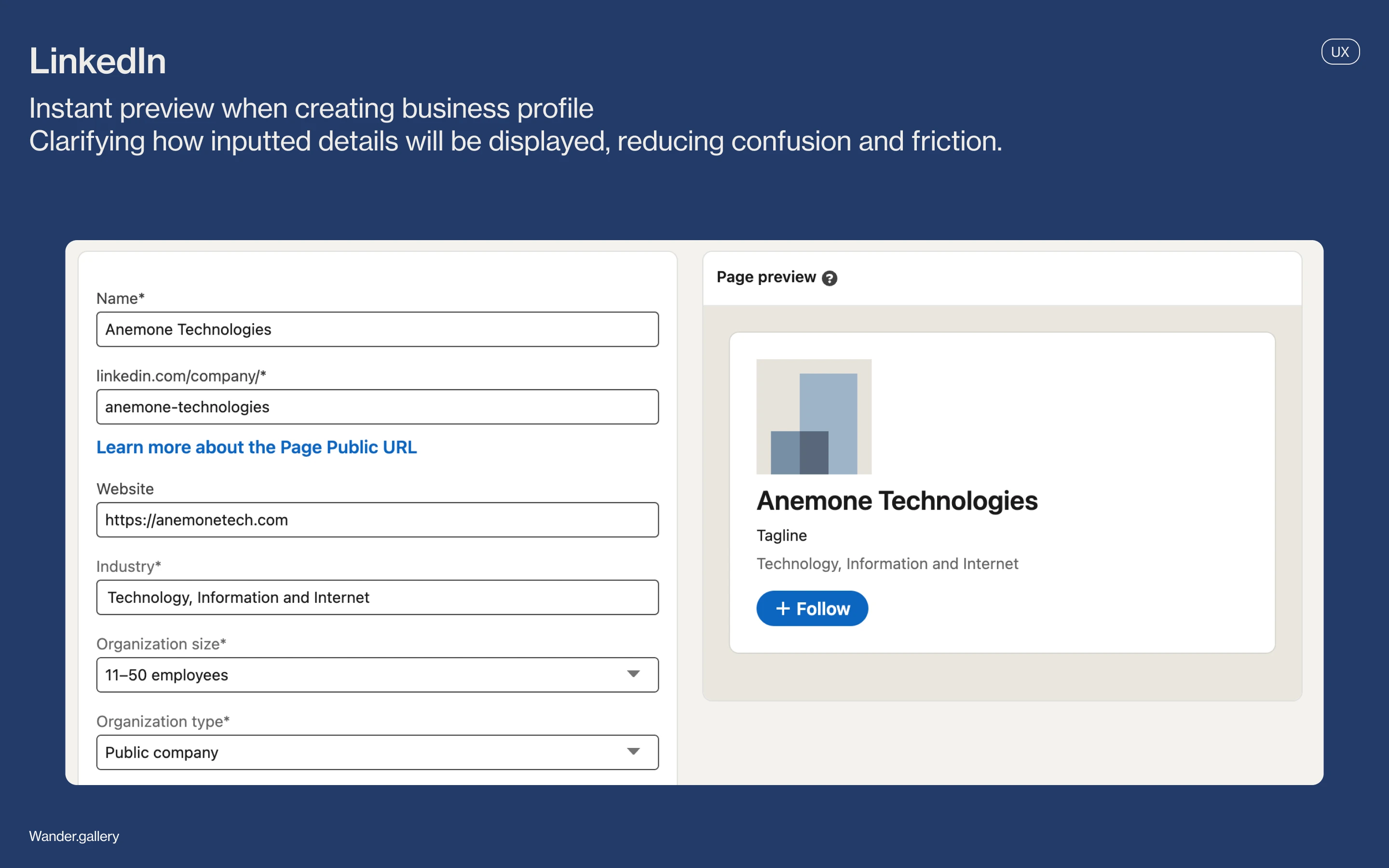The height and width of the screenshot is (868, 1389).
Task: Open 'Learn more about the Page Public URL'
Action: [x=257, y=447]
